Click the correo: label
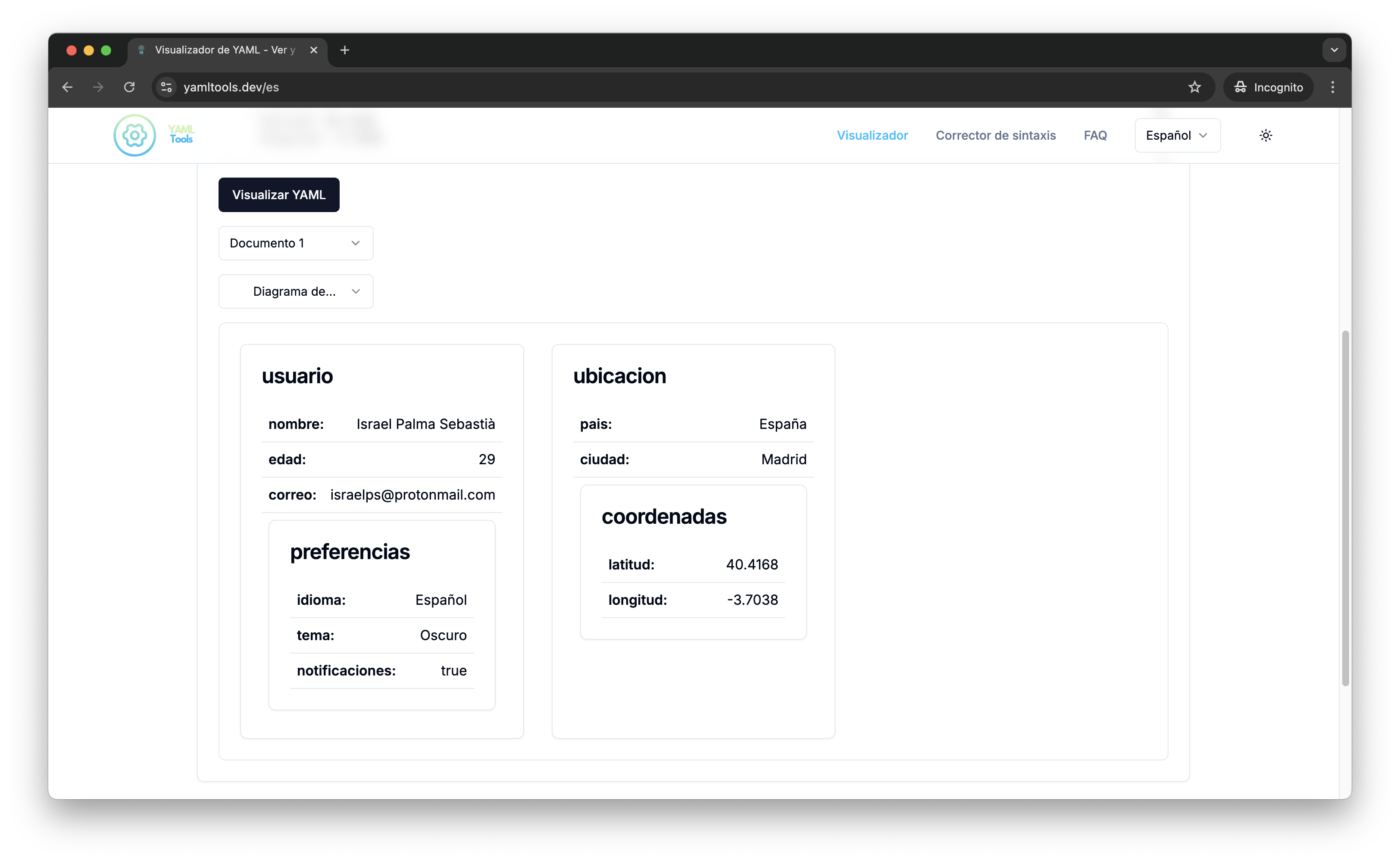Viewport: 1400px width, 863px height. (x=292, y=495)
